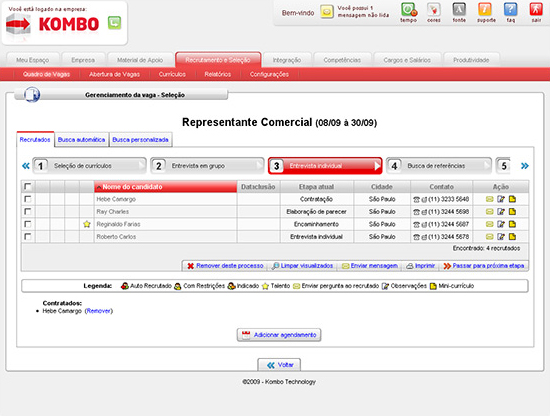Open mini-currículo icon for Reginaldo Farias
The height and width of the screenshot is (416, 550).
512,224
